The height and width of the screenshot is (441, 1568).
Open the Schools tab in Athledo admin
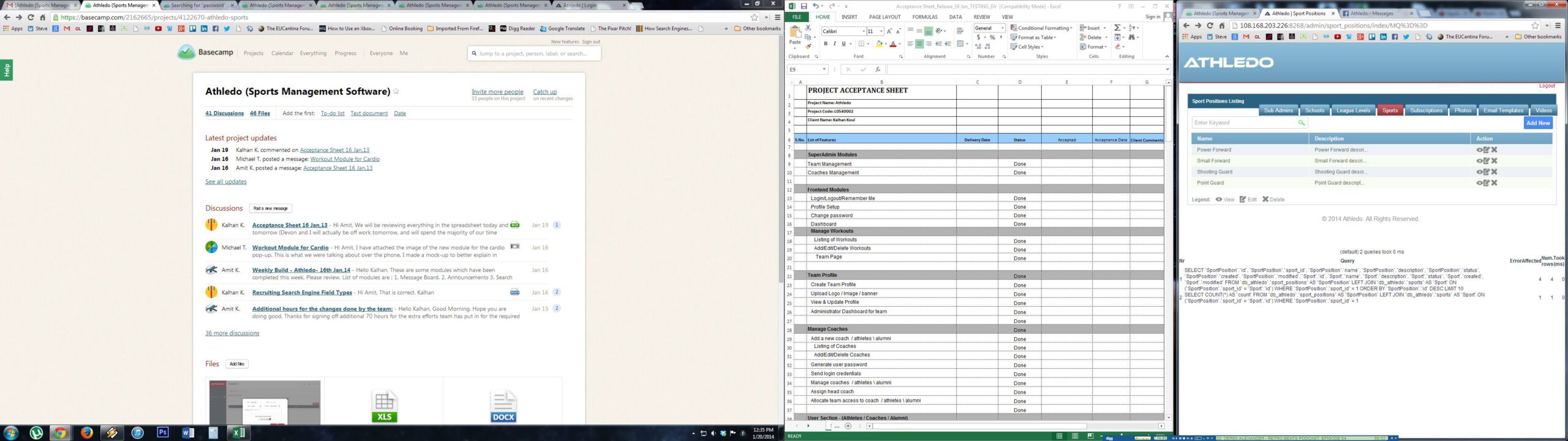(x=1314, y=111)
